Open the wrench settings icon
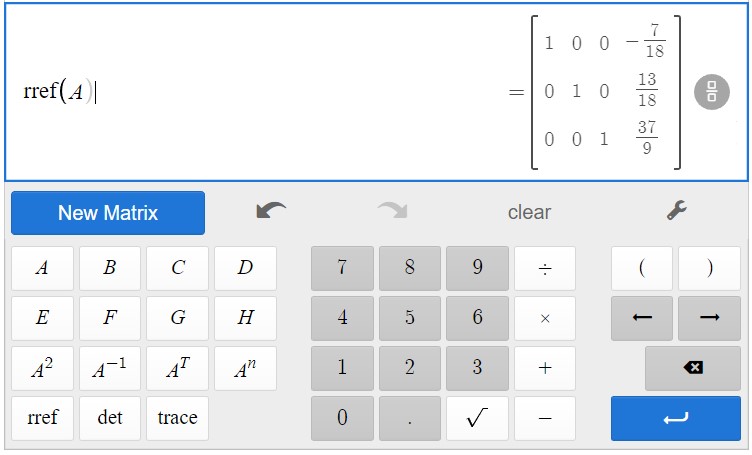This screenshot has width=752, height=455. point(676,211)
